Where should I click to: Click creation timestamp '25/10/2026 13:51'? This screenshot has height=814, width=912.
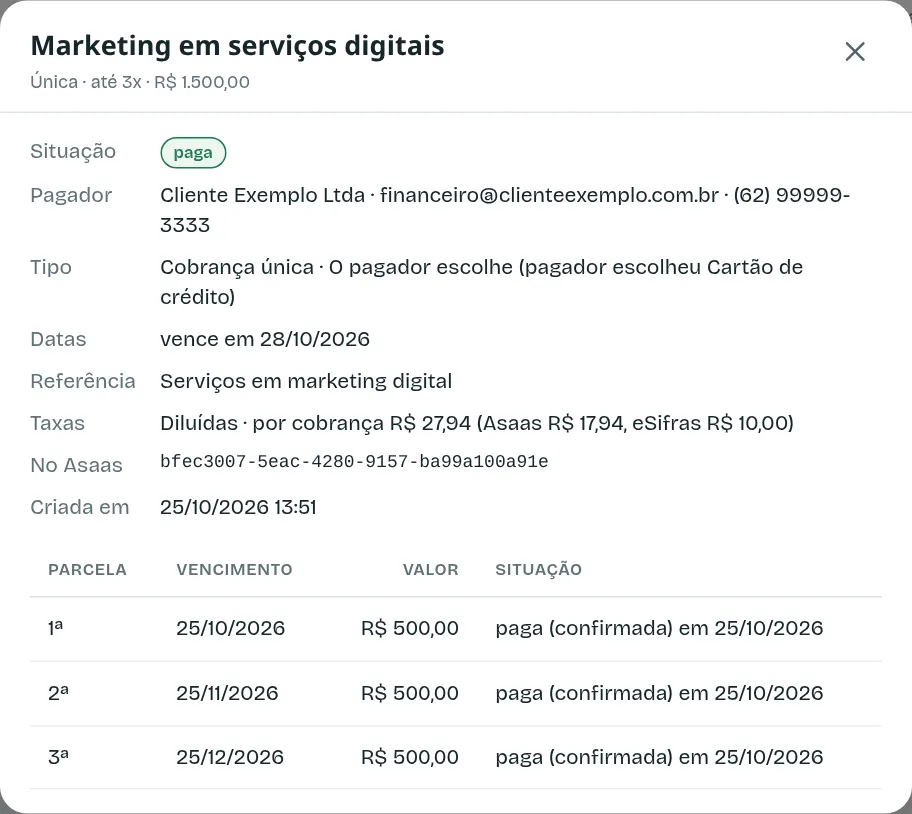click(x=238, y=508)
